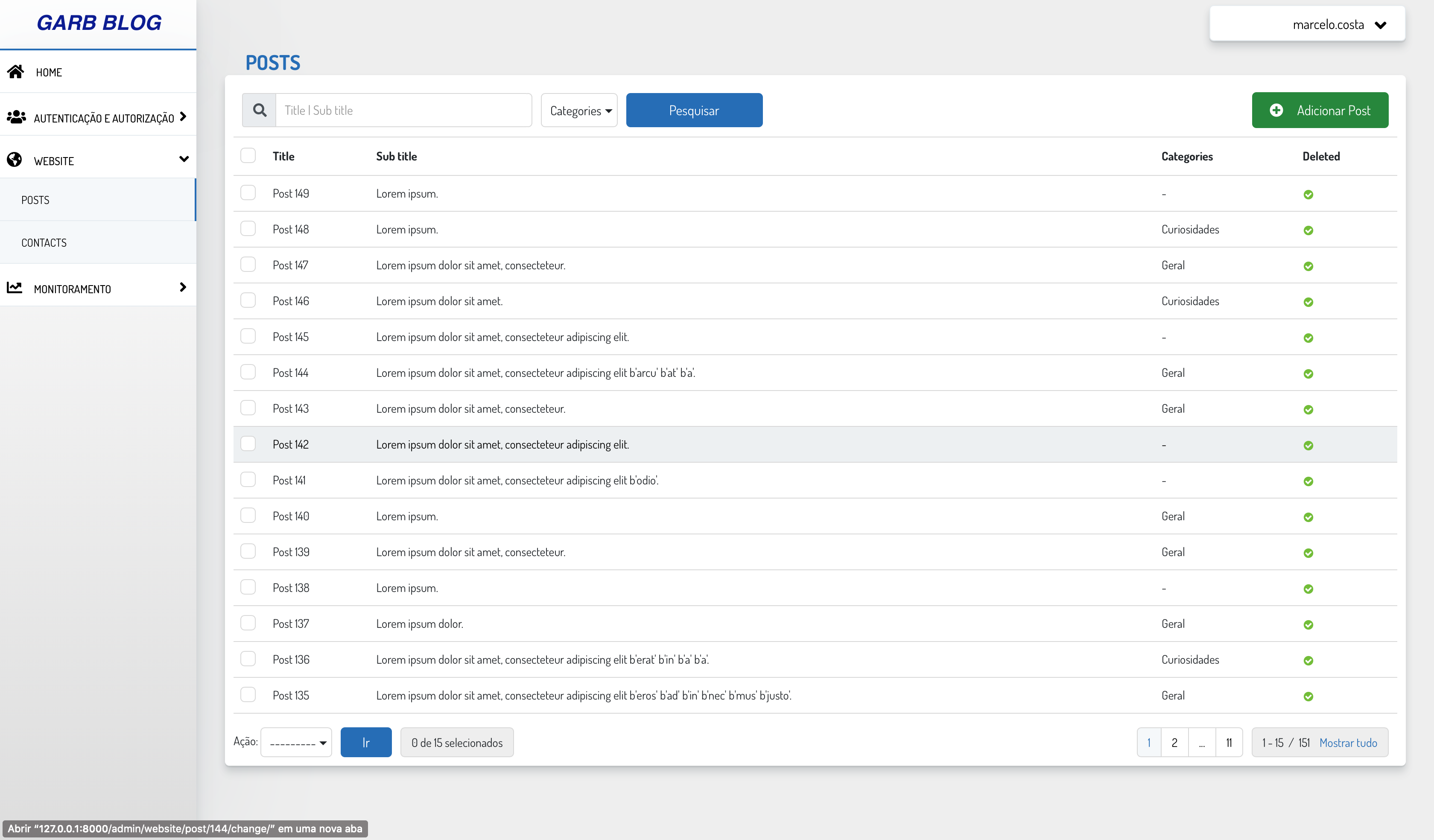Select the checkbox next to Post 142
The image size is (1434, 840).
click(x=248, y=443)
